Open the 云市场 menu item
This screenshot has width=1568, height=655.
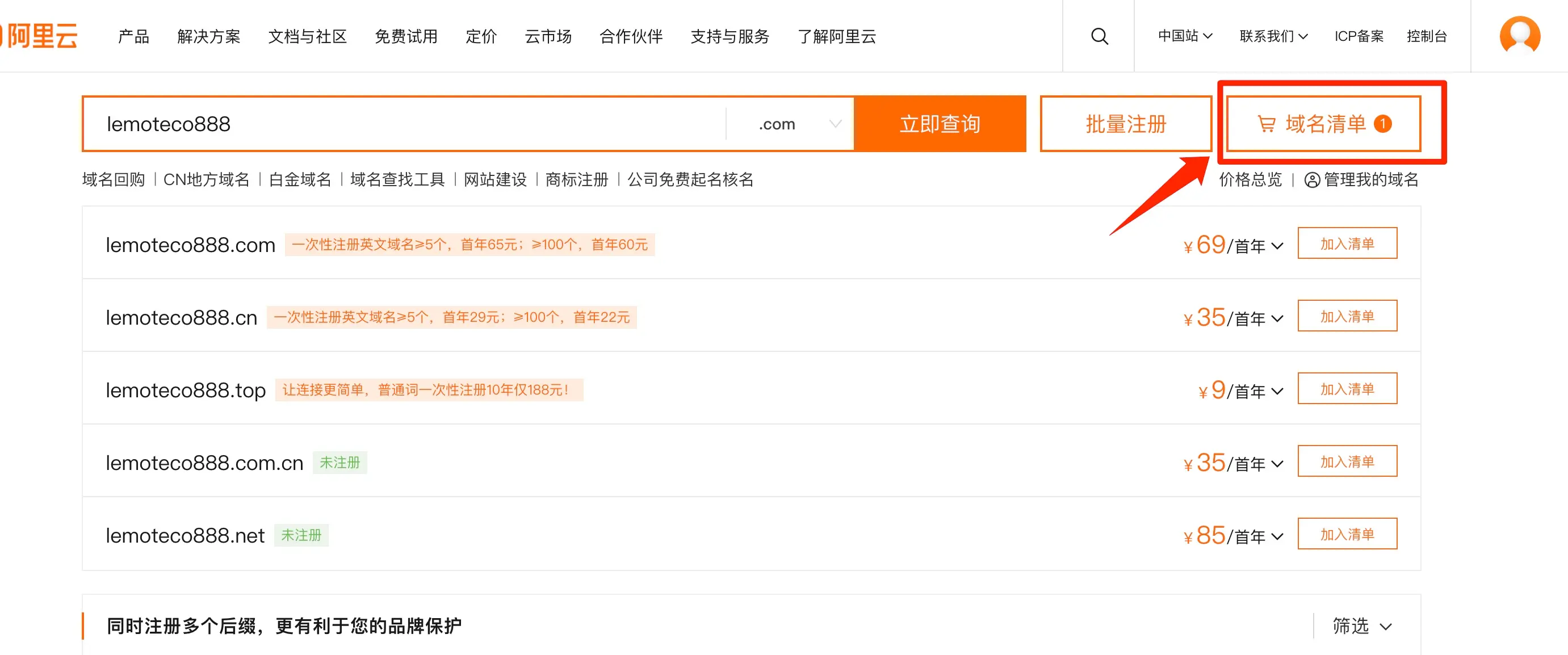click(548, 36)
